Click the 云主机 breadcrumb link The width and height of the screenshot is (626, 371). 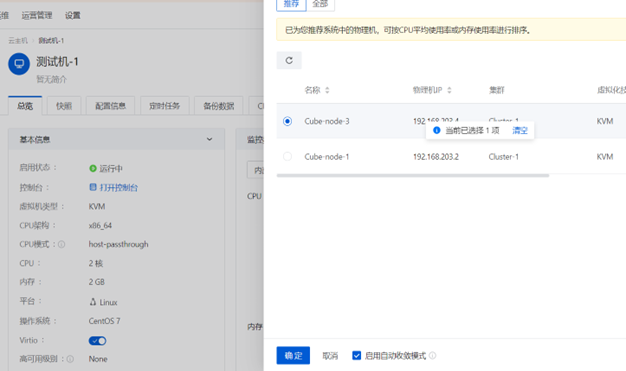click(18, 41)
